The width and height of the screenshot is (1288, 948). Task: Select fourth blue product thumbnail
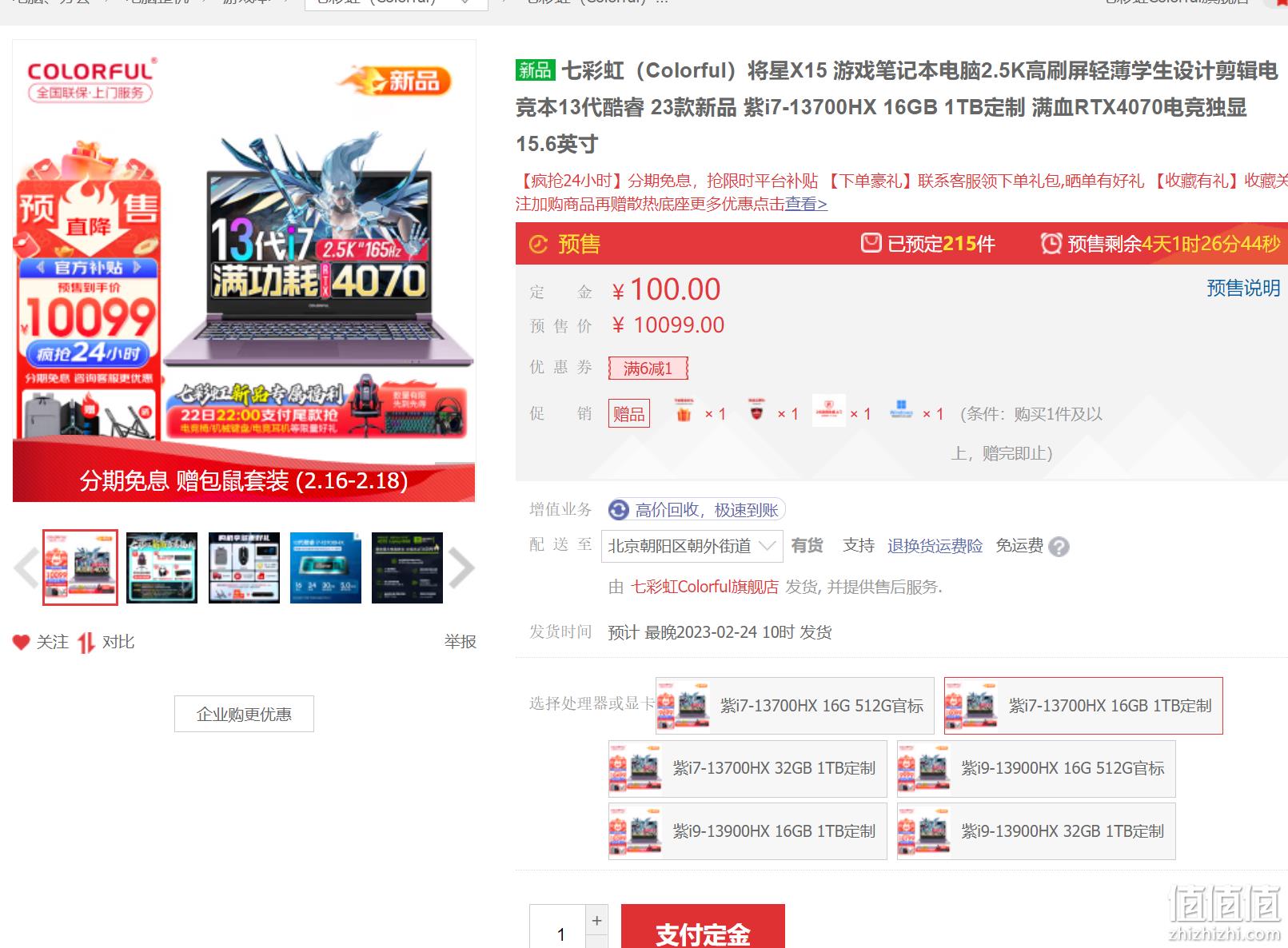tap(325, 568)
